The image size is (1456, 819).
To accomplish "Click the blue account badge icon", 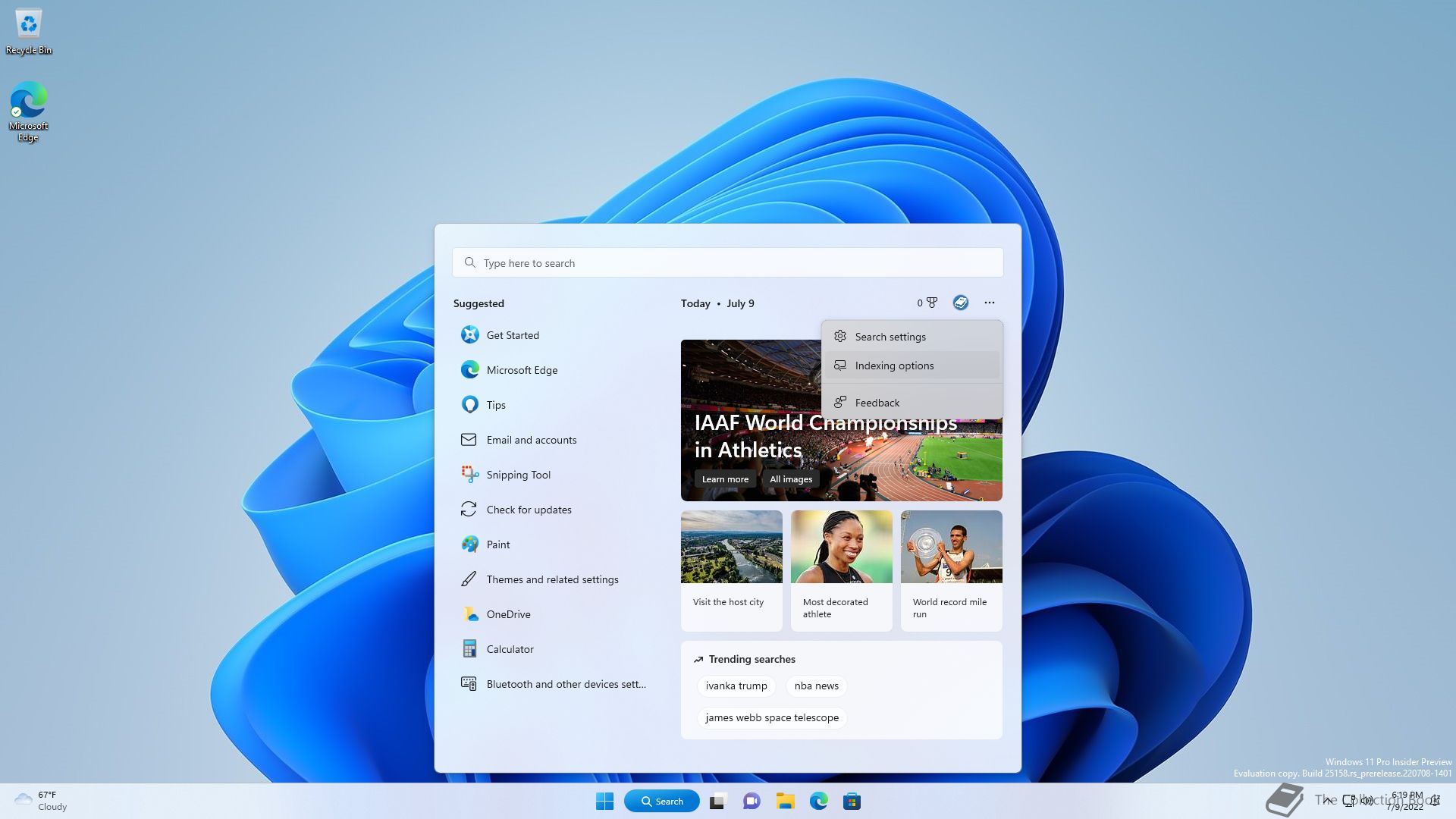I will tap(961, 303).
